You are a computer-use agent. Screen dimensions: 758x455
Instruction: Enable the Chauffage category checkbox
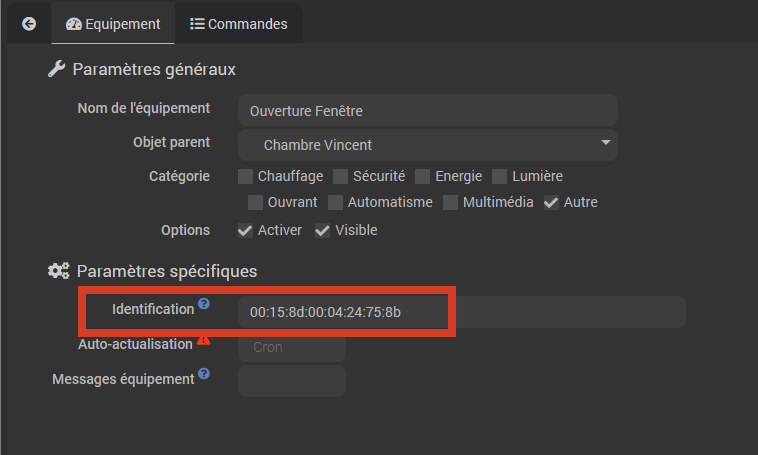pos(246,177)
